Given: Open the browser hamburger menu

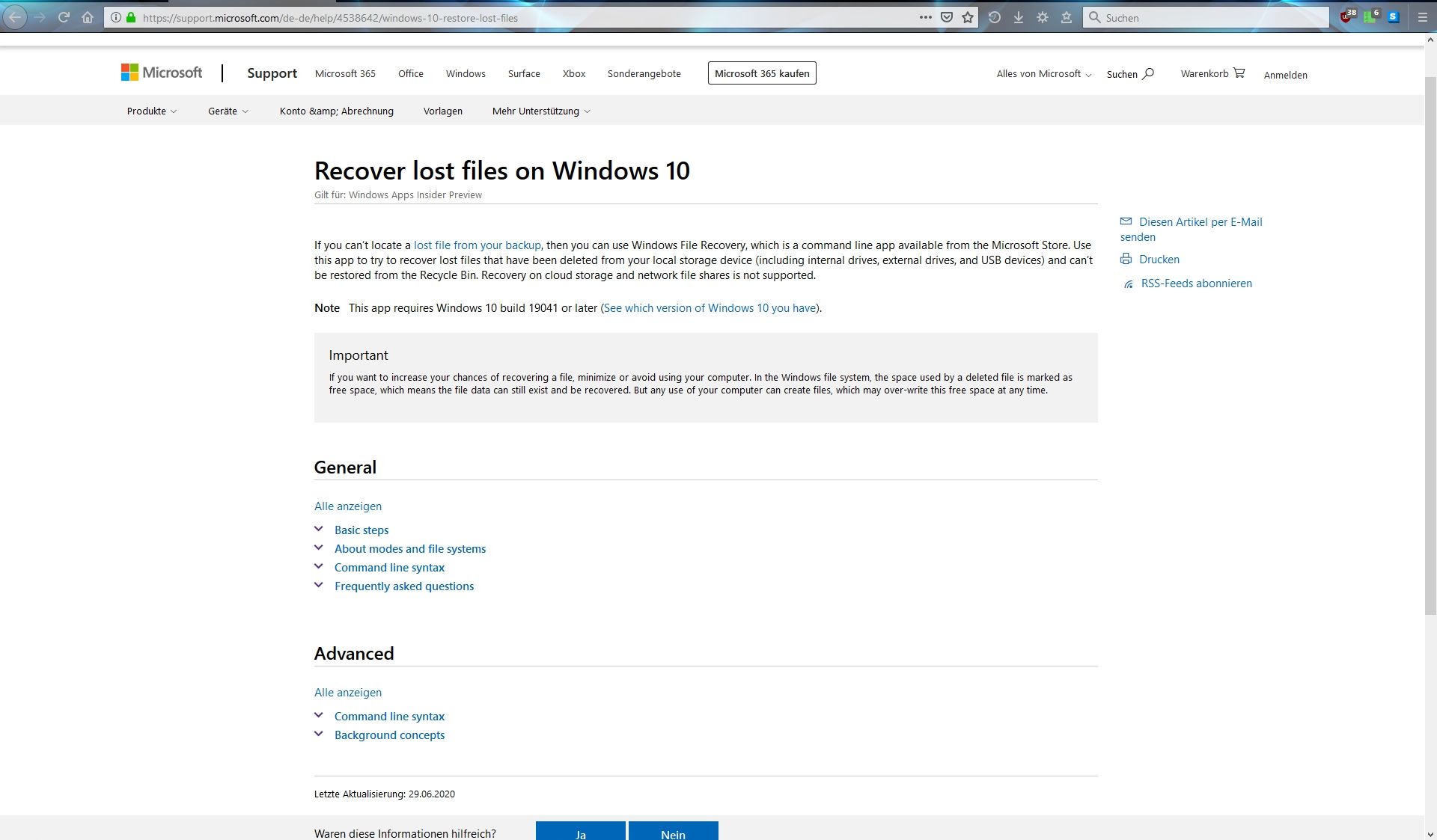Looking at the screenshot, I should tap(1423, 17).
